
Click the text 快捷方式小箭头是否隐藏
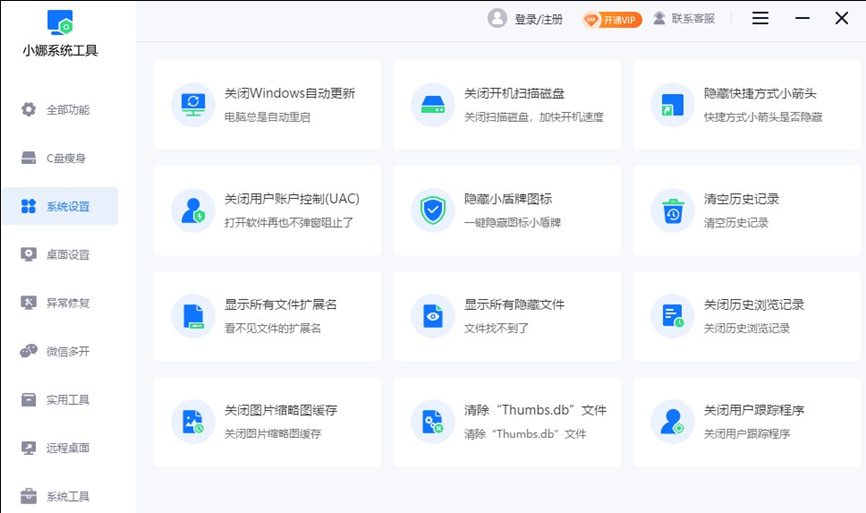click(763, 117)
